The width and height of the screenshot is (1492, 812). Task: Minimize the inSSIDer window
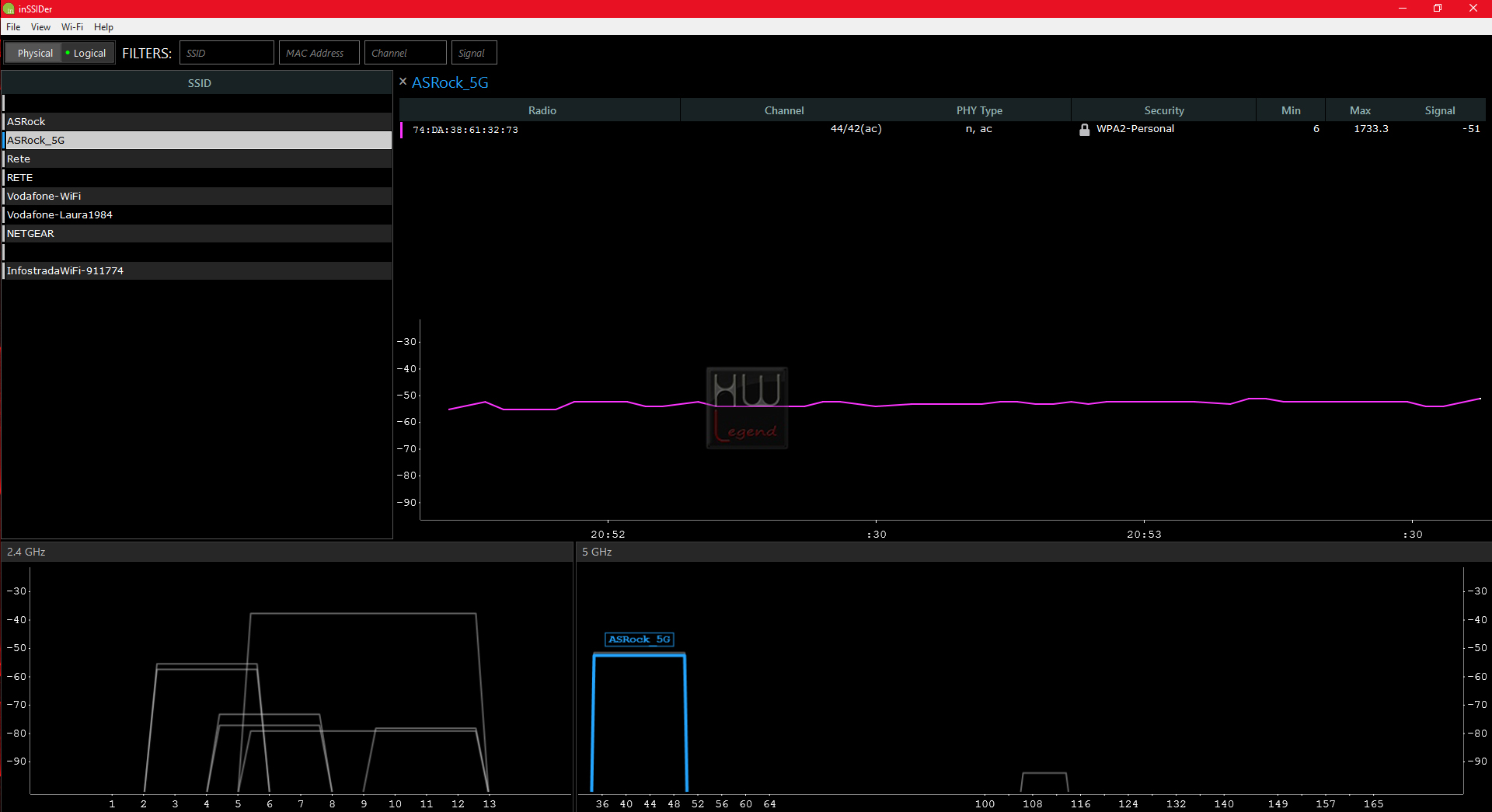point(1403,9)
